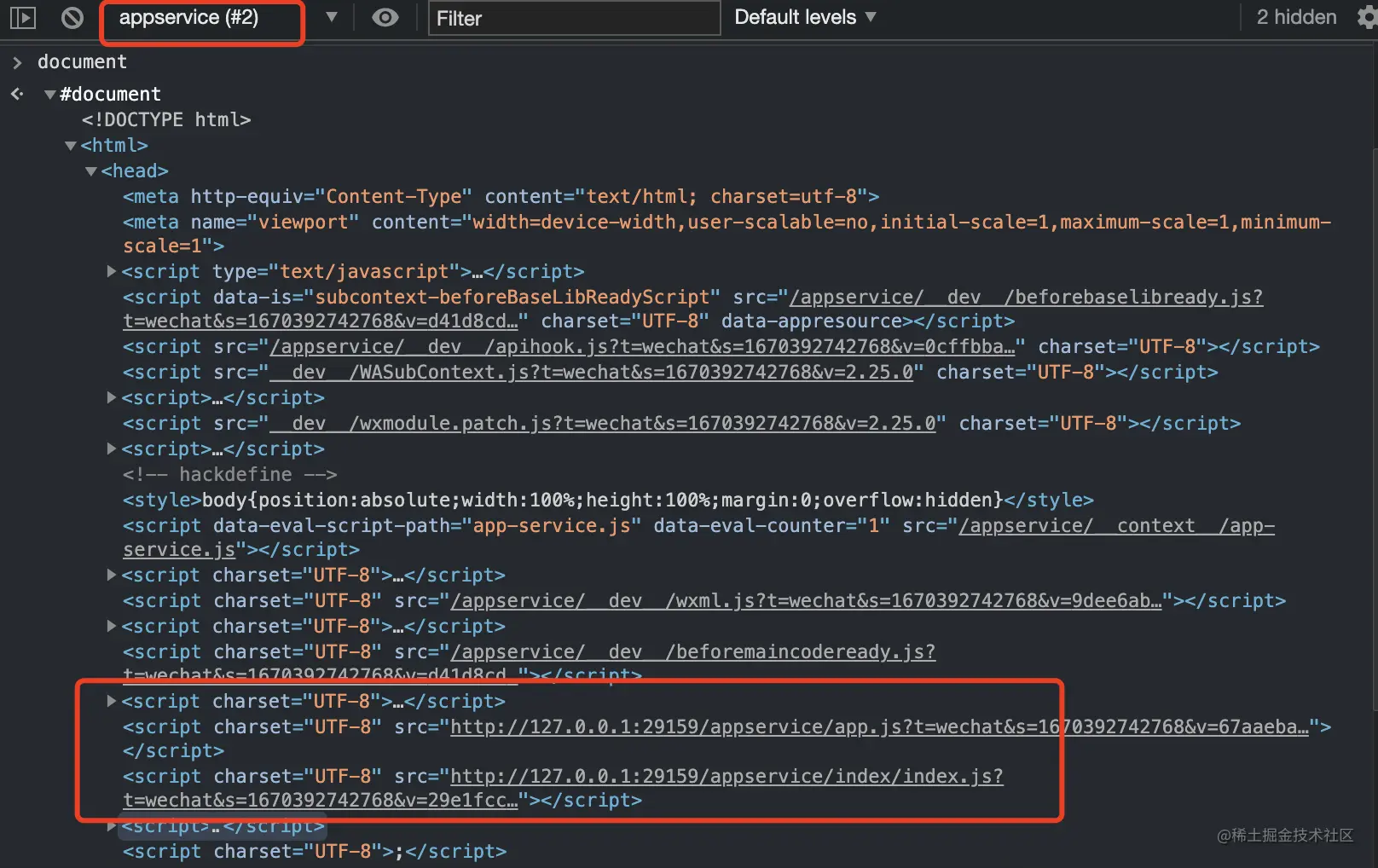The height and width of the screenshot is (868, 1378).
Task: Collapse the head element node
Action: click(x=91, y=171)
